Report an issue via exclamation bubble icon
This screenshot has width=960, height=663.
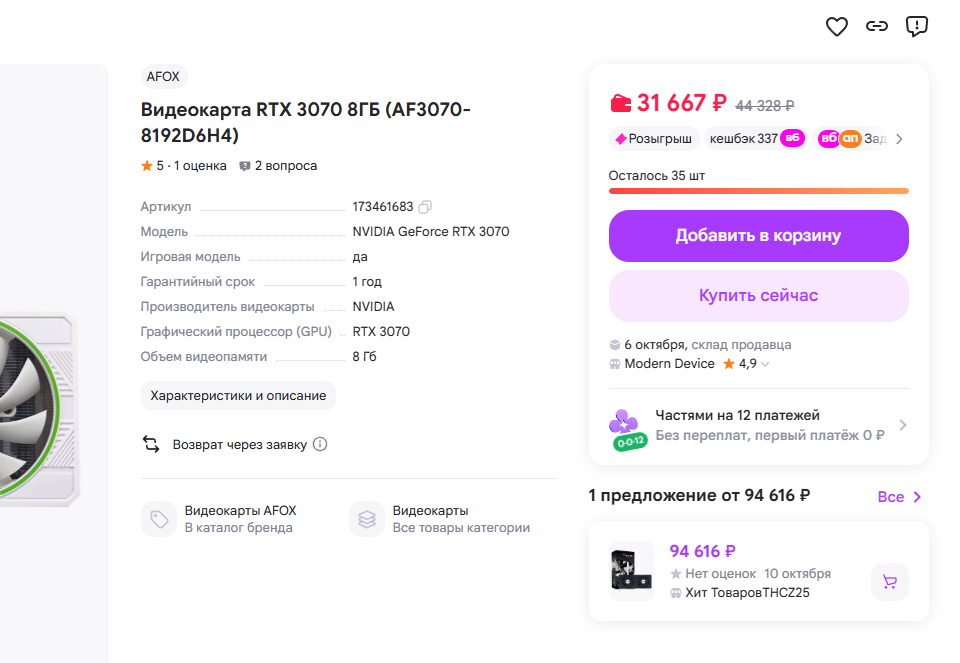point(917,26)
